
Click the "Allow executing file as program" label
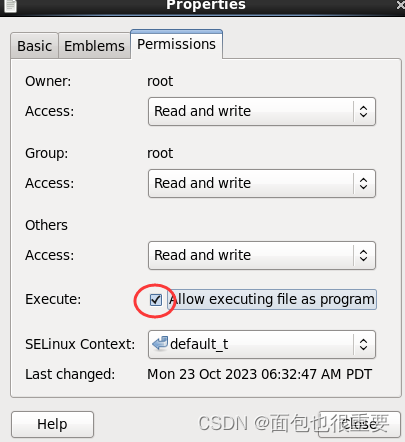click(272, 299)
